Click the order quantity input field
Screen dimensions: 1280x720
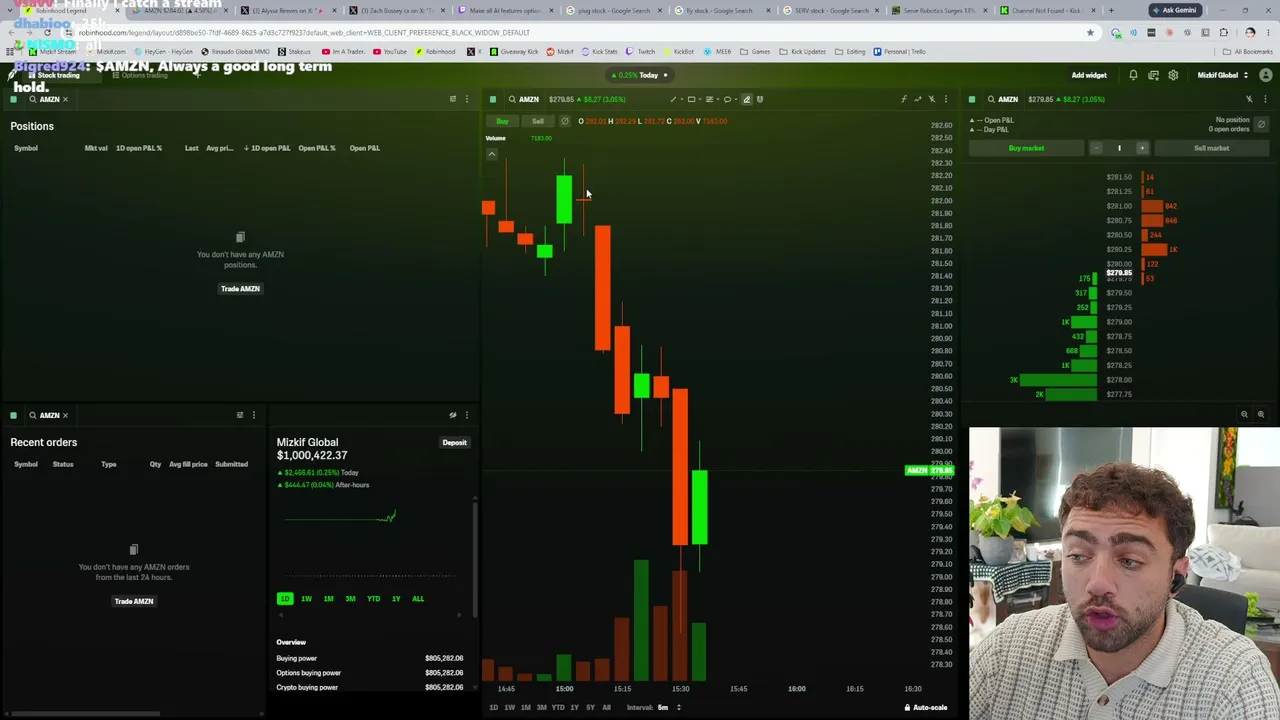tap(1119, 148)
